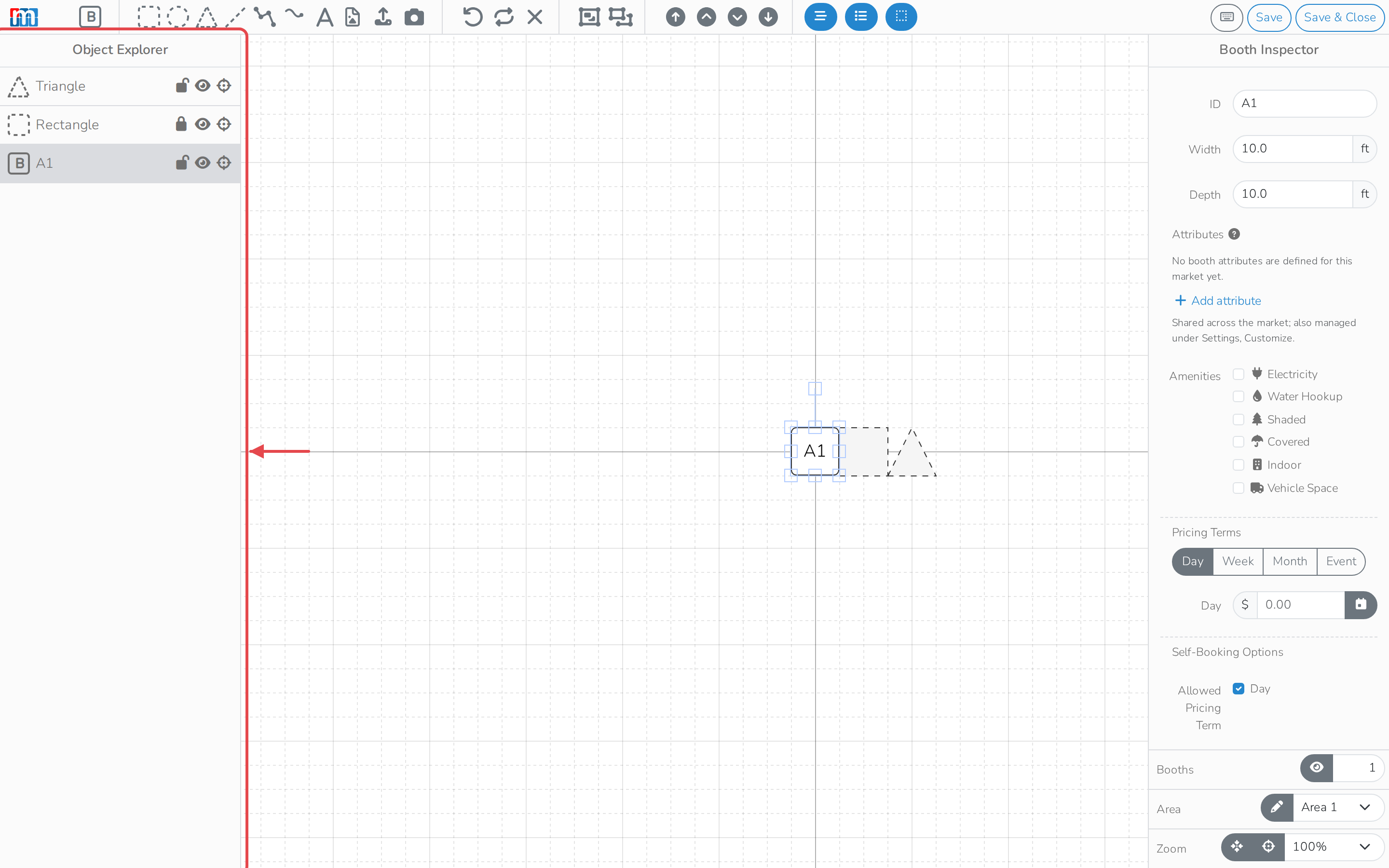Click the camera snapshot icon

(414, 17)
